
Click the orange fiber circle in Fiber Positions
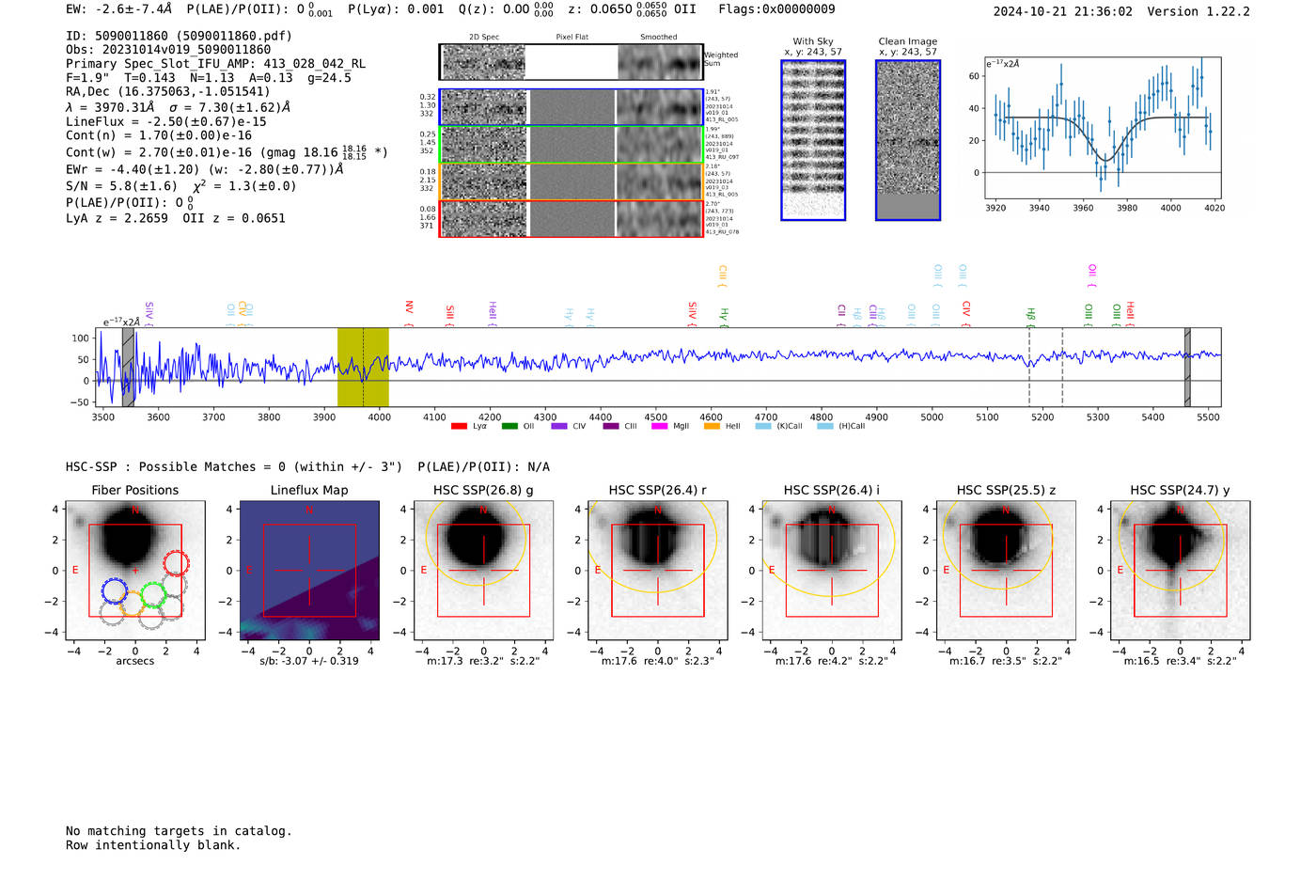coord(133,605)
